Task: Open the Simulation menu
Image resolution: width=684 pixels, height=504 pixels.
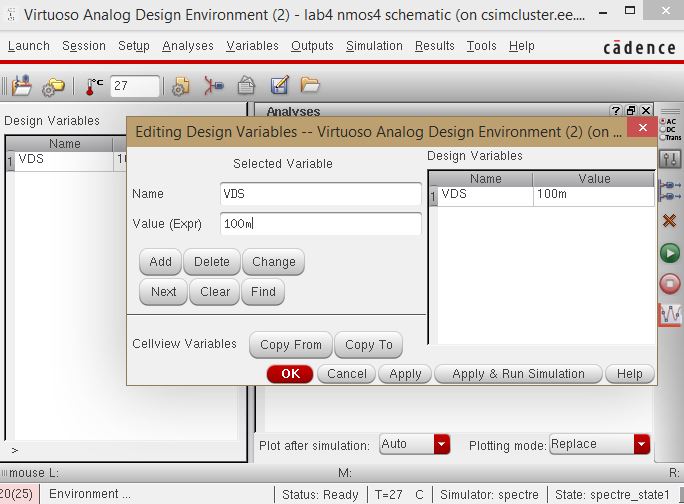Action: click(x=374, y=46)
